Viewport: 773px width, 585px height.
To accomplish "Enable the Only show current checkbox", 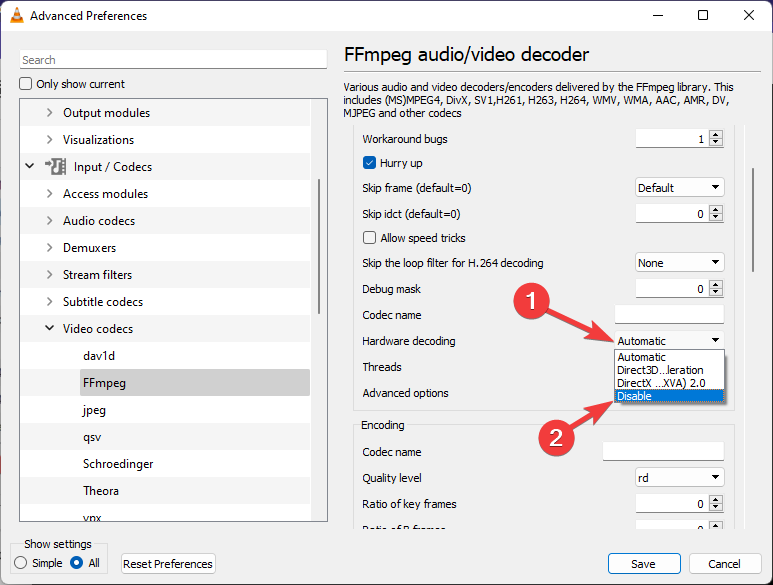I will point(26,84).
